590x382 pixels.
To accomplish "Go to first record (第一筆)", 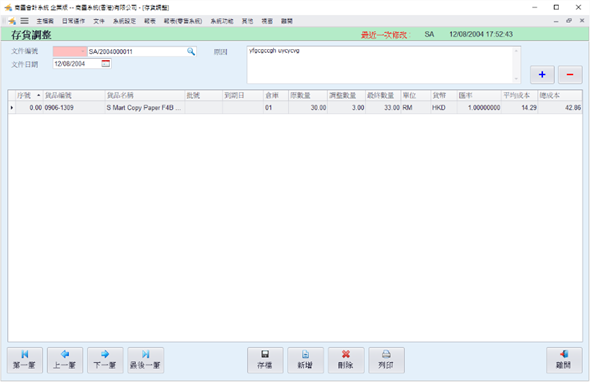I will coord(25,360).
